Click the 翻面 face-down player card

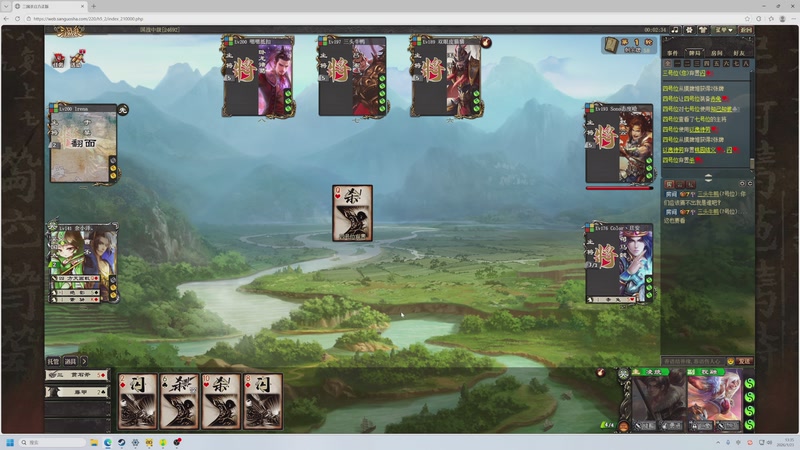coord(83,143)
